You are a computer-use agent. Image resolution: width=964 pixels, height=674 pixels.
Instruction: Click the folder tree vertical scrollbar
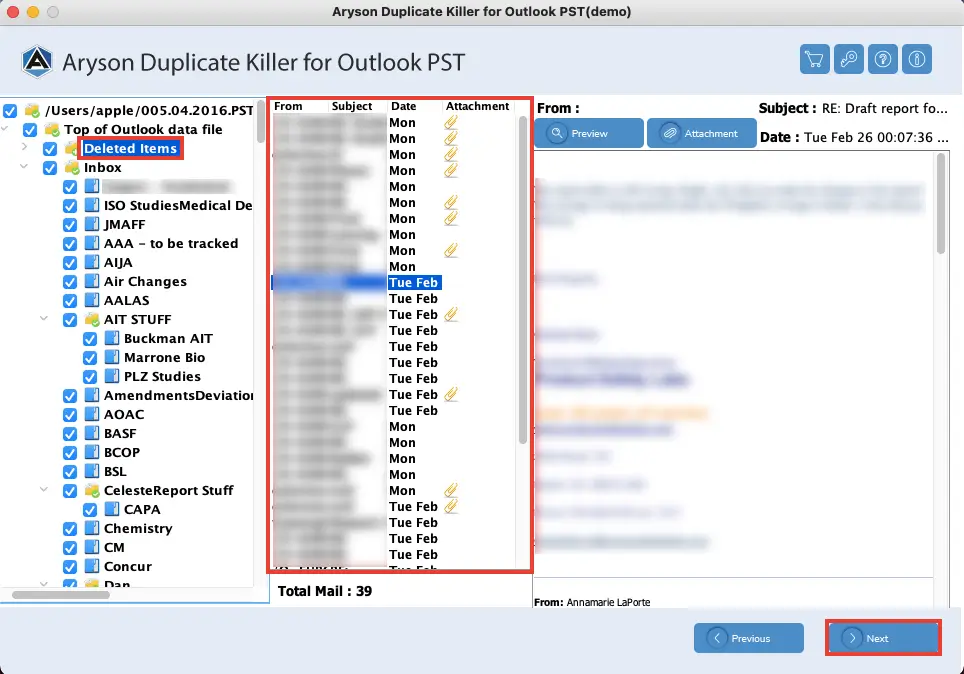261,121
